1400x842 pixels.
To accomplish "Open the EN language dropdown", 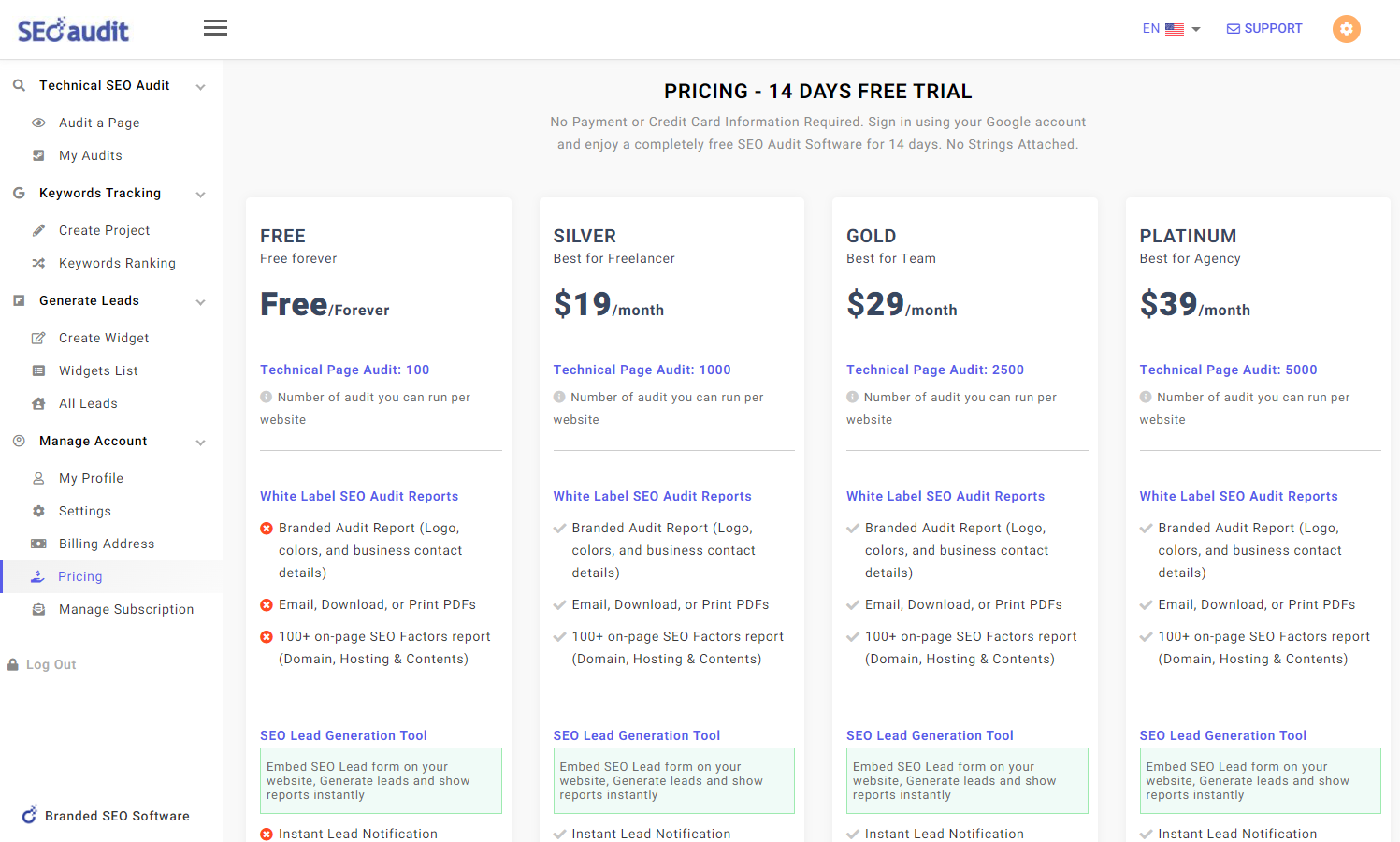I will (1172, 28).
